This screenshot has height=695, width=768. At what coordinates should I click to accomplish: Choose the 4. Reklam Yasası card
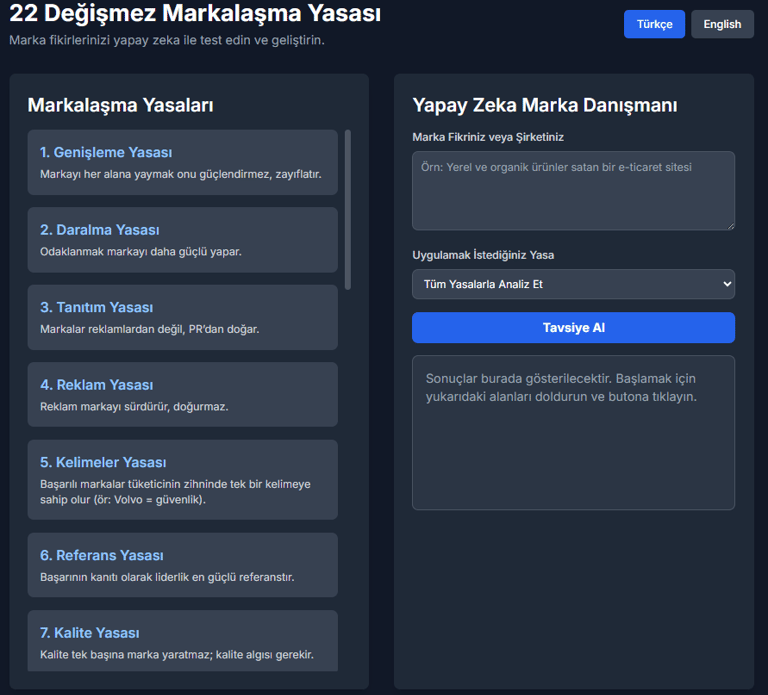tap(183, 395)
